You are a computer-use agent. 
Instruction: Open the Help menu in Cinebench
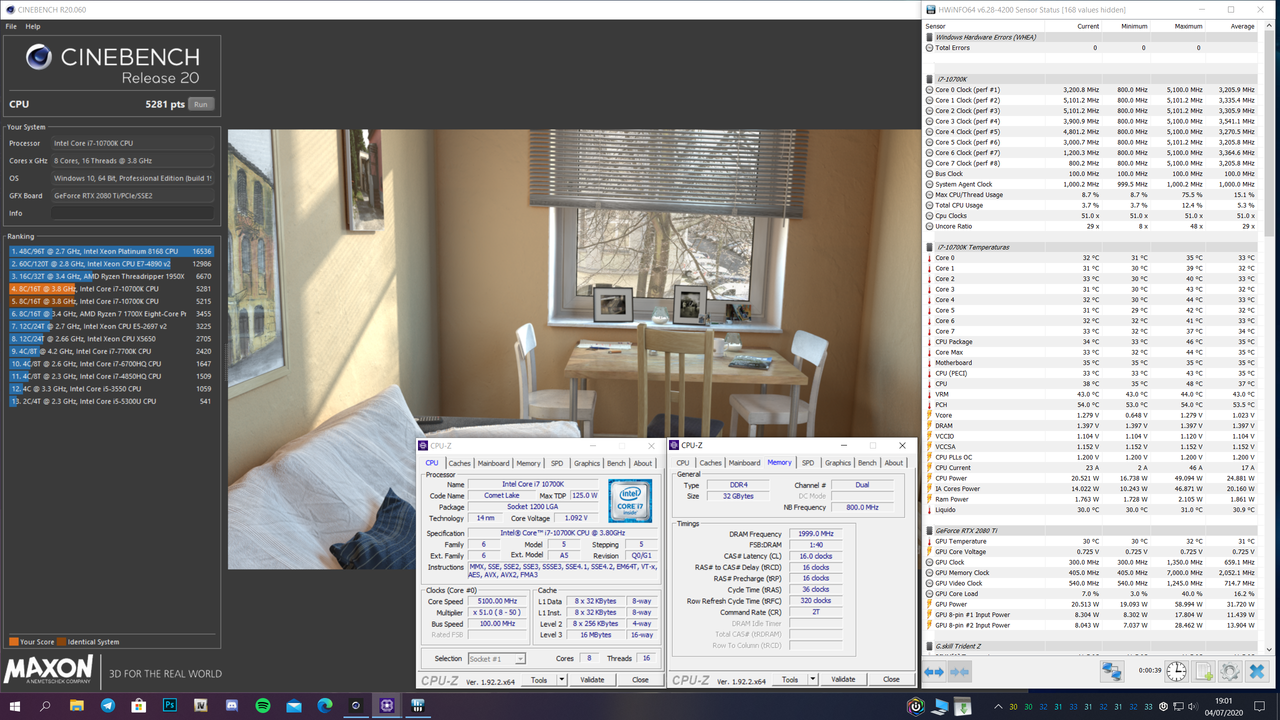point(33,26)
